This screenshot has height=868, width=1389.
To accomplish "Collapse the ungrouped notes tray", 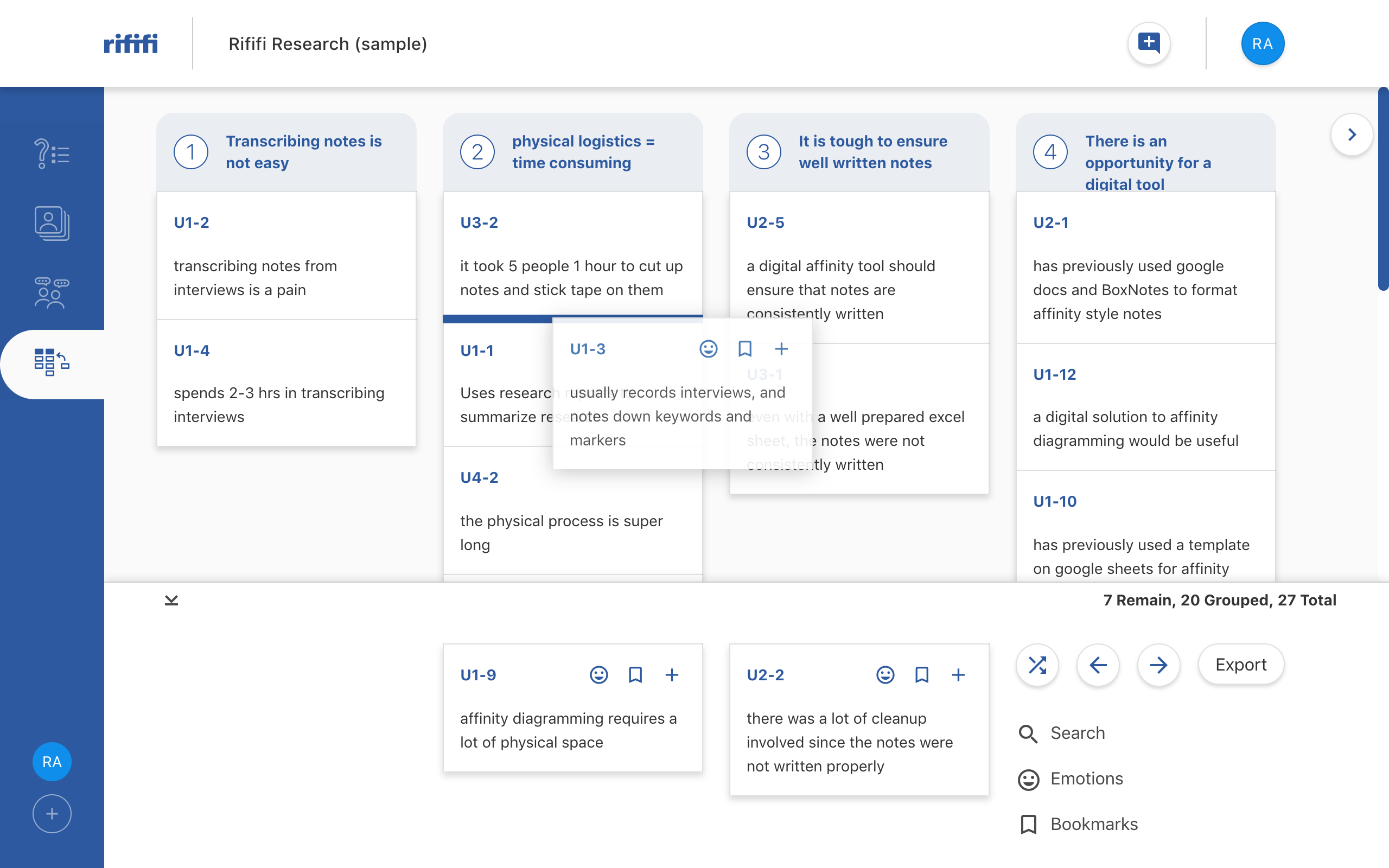I will 171,601.
